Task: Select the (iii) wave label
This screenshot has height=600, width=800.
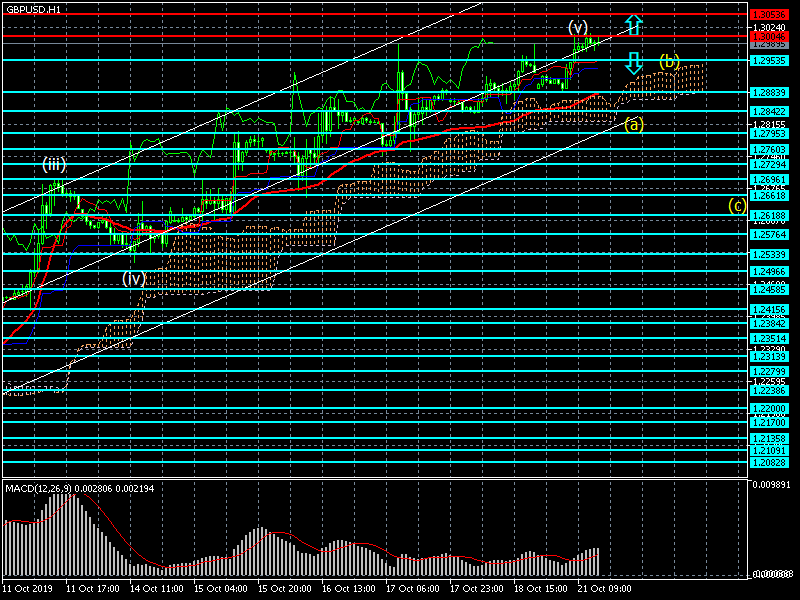Action: pyautogui.click(x=54, y=164)
